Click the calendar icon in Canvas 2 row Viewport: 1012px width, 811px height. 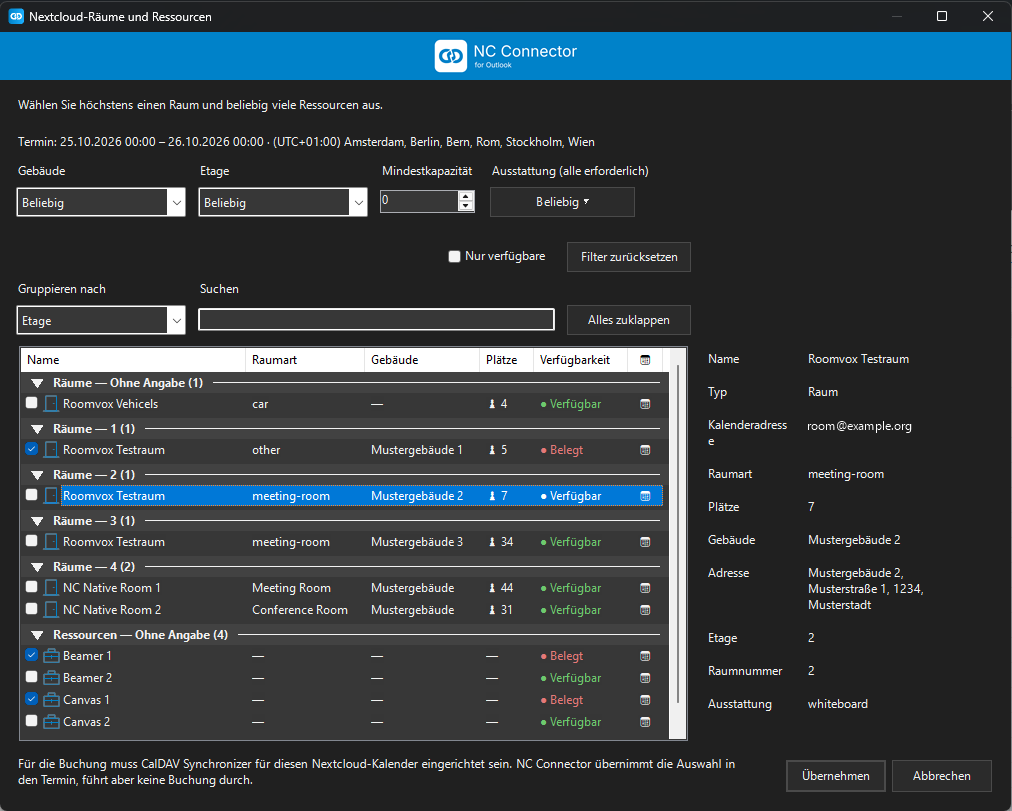point(645,722)
